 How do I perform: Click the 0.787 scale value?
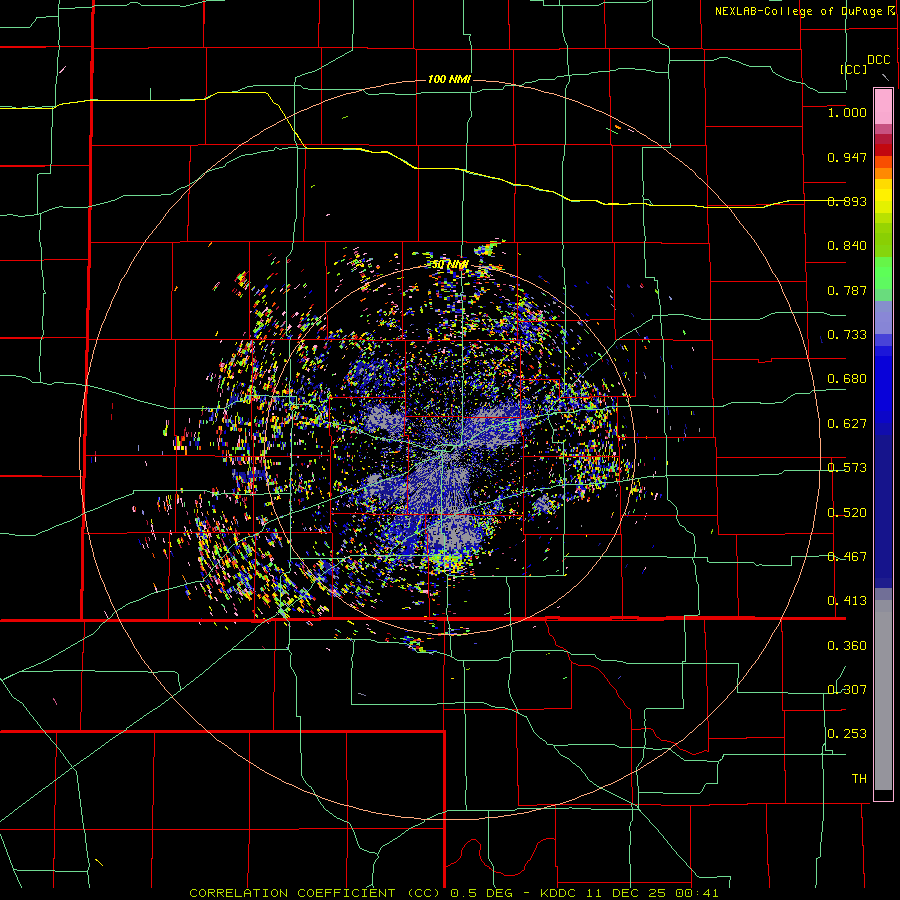(x=847, y=290)
